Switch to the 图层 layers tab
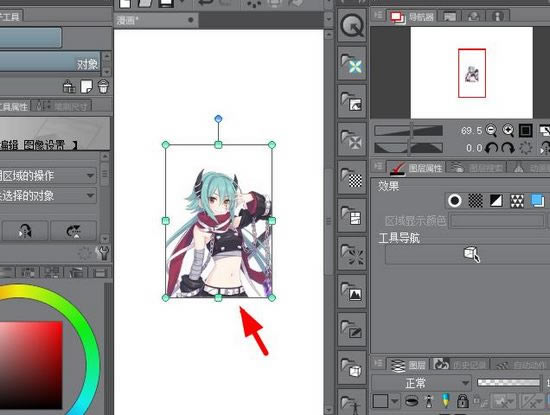 click(x=408, y=365)
